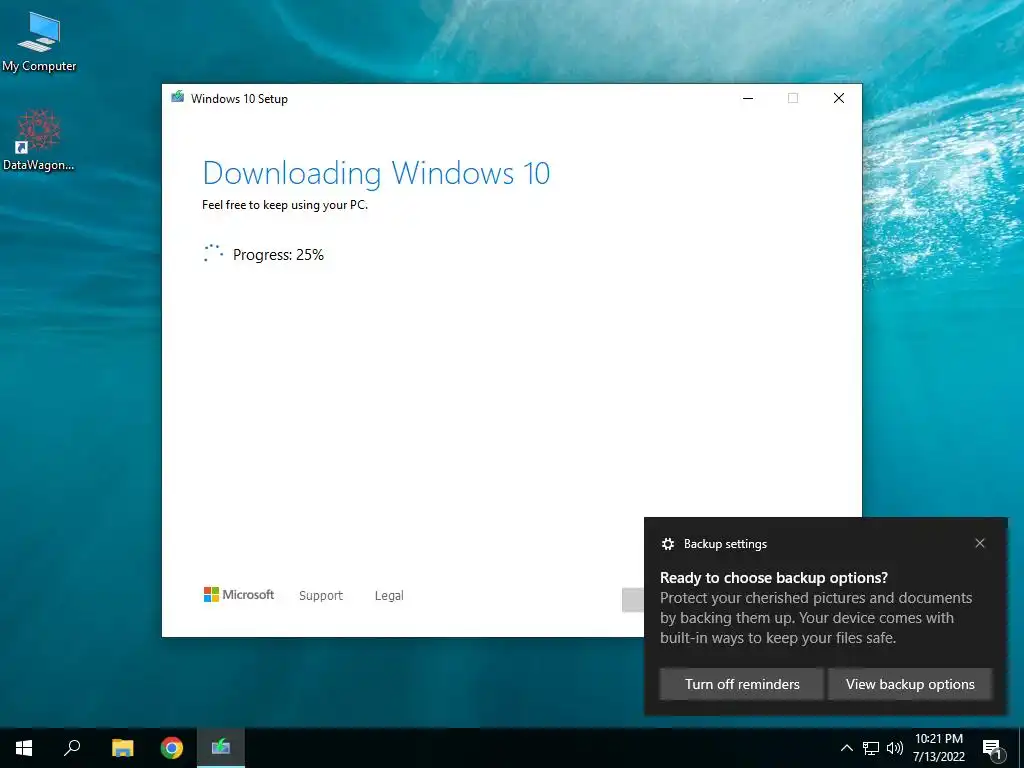The height and width of the screenshot is (768, 1024).
Task: Click 'Ready to choose backup options?' notification title
Action: pos(774,578)
